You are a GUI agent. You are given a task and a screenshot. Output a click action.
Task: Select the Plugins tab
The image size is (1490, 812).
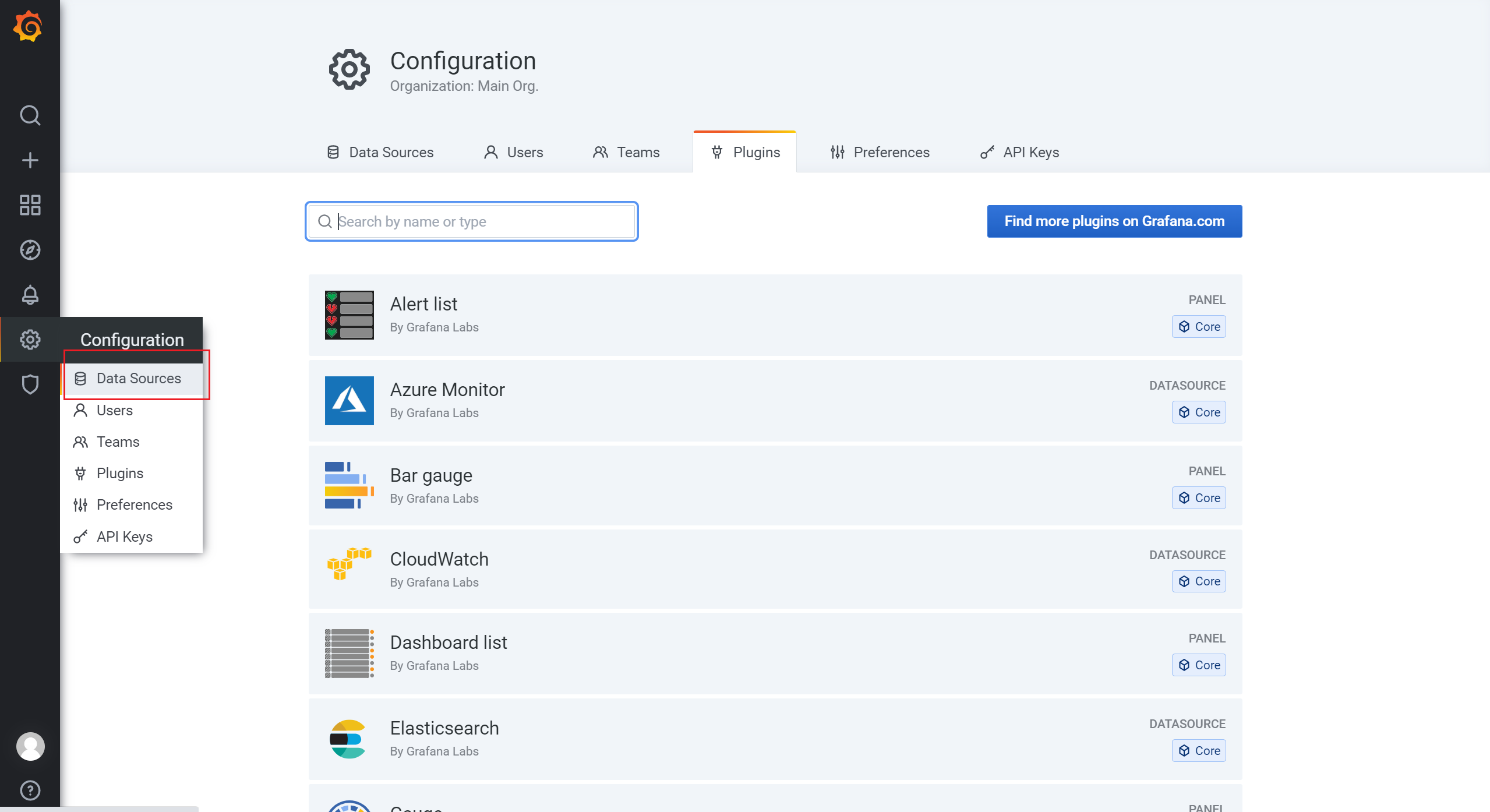745,152
